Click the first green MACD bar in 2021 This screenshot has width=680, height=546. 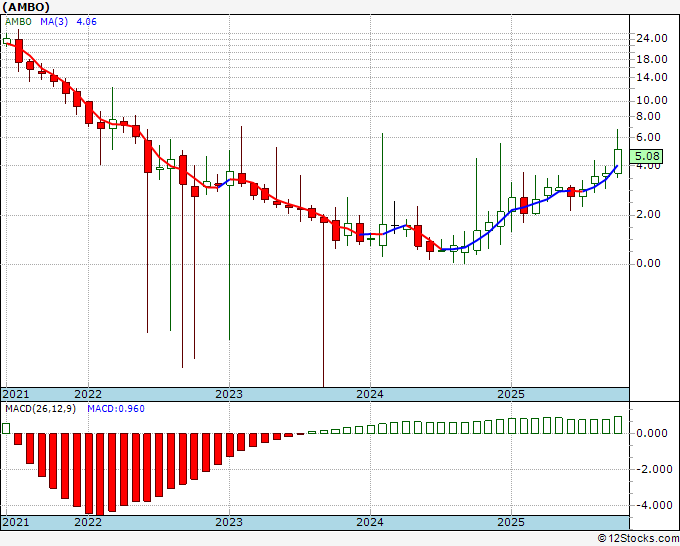(6, 428)
